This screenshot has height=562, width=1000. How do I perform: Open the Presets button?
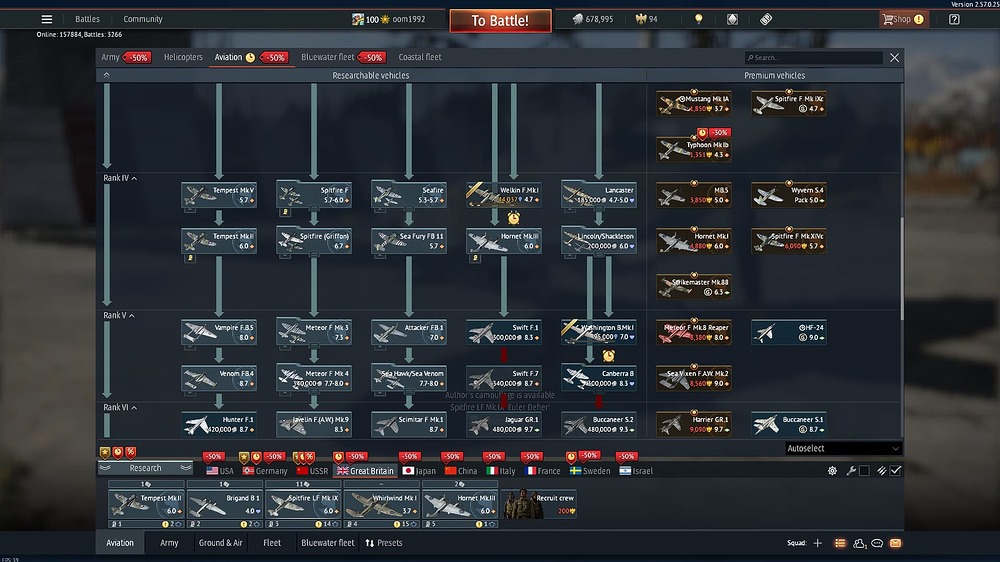coord(384,543)
